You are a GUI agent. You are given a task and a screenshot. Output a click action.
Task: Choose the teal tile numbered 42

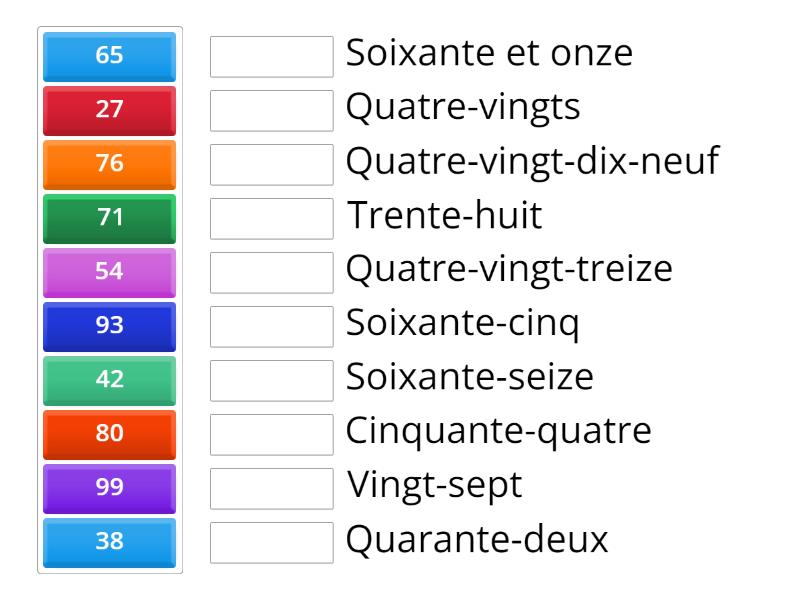click(108, 381)
